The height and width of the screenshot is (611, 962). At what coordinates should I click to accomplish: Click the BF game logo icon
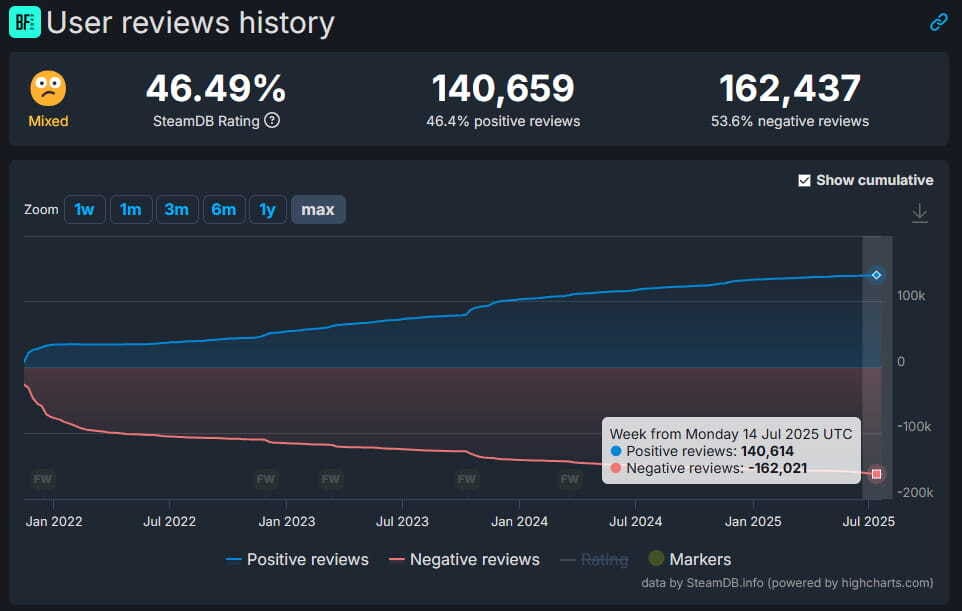[x=25, y=22]
